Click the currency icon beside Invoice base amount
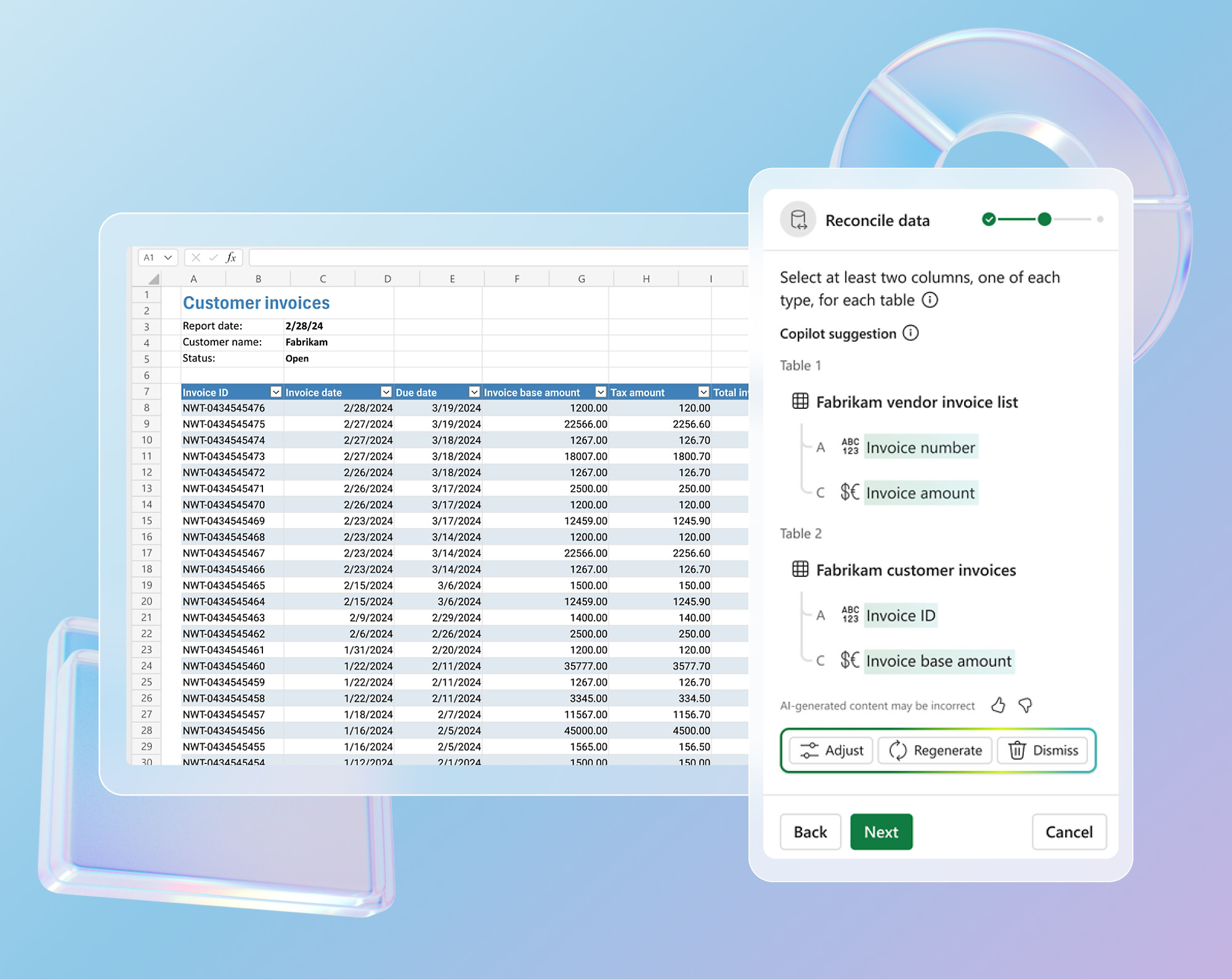 coord(849,661)
